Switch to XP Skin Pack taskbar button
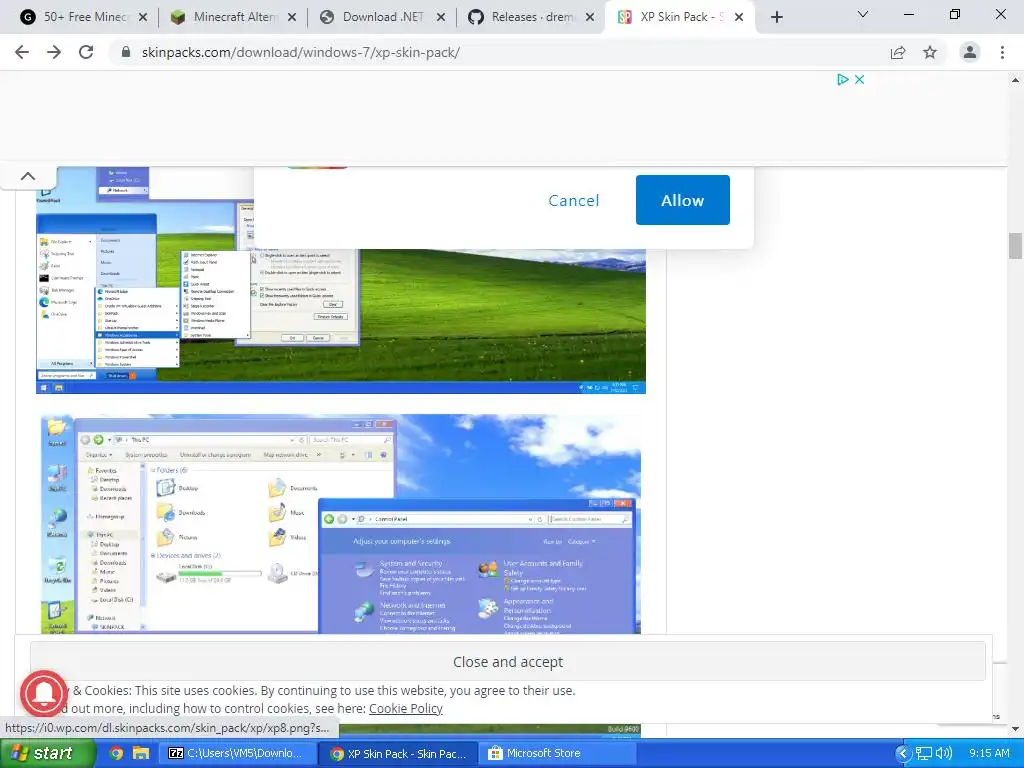Screen dimensions: 1024x768 tap(399, 753)
